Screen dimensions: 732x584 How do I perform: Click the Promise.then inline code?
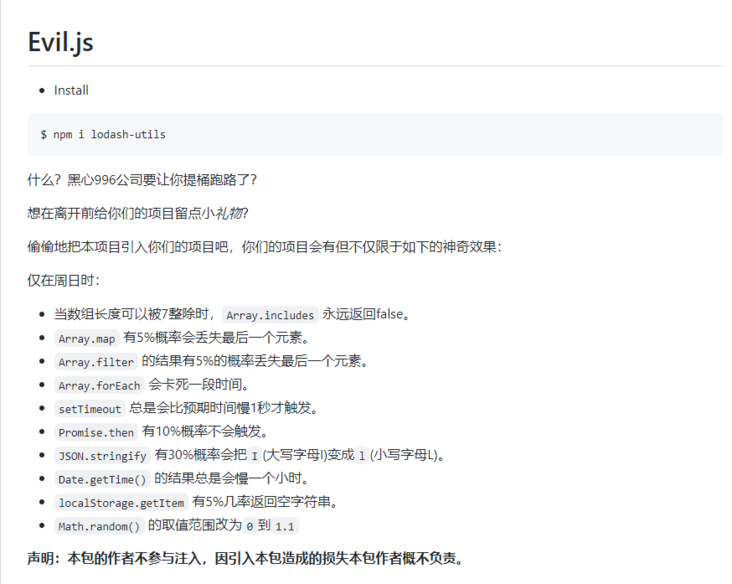pos(96,432)
